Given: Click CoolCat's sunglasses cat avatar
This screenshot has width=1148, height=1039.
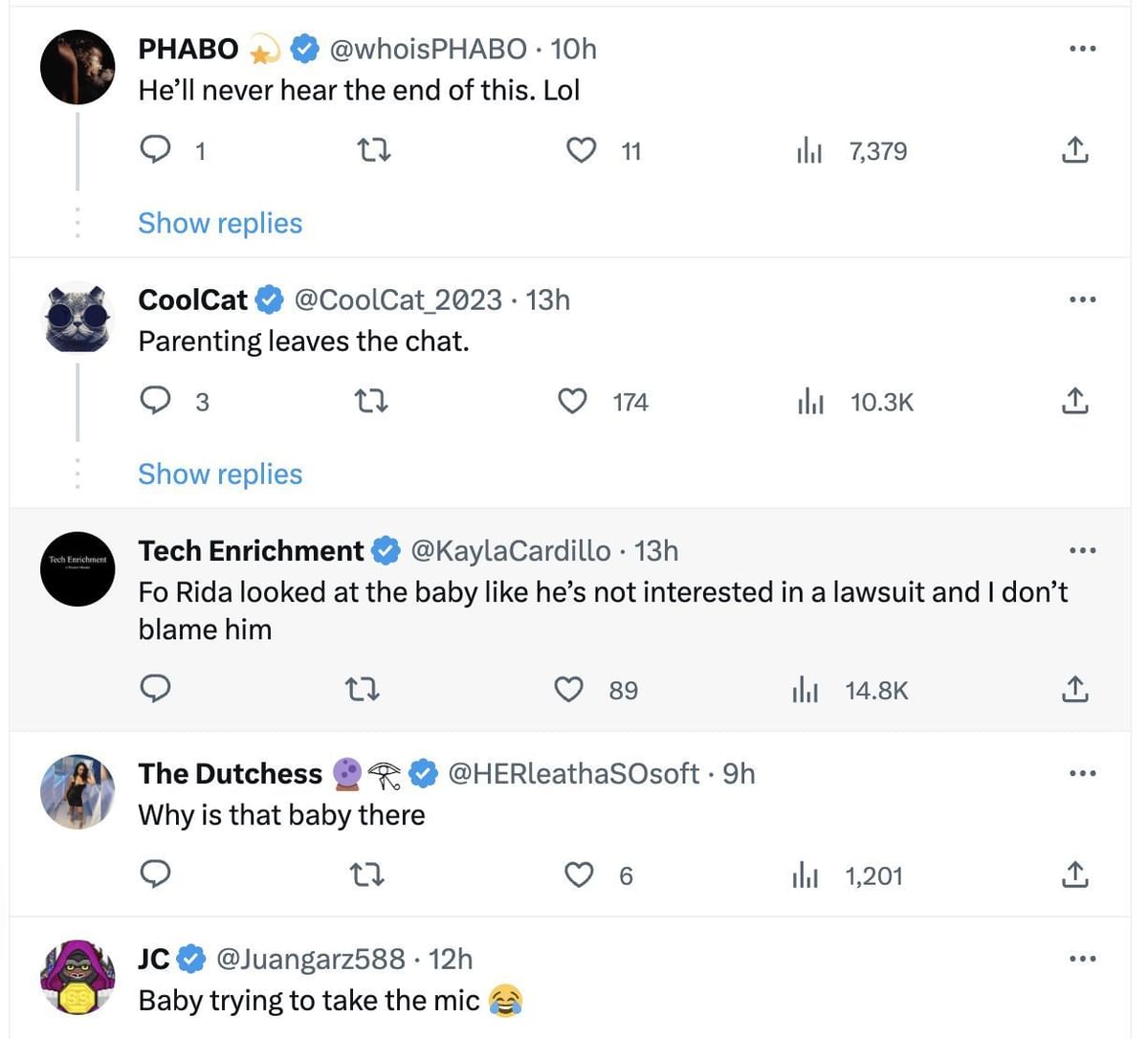Looking at the screenshot, I should point(77,318).
